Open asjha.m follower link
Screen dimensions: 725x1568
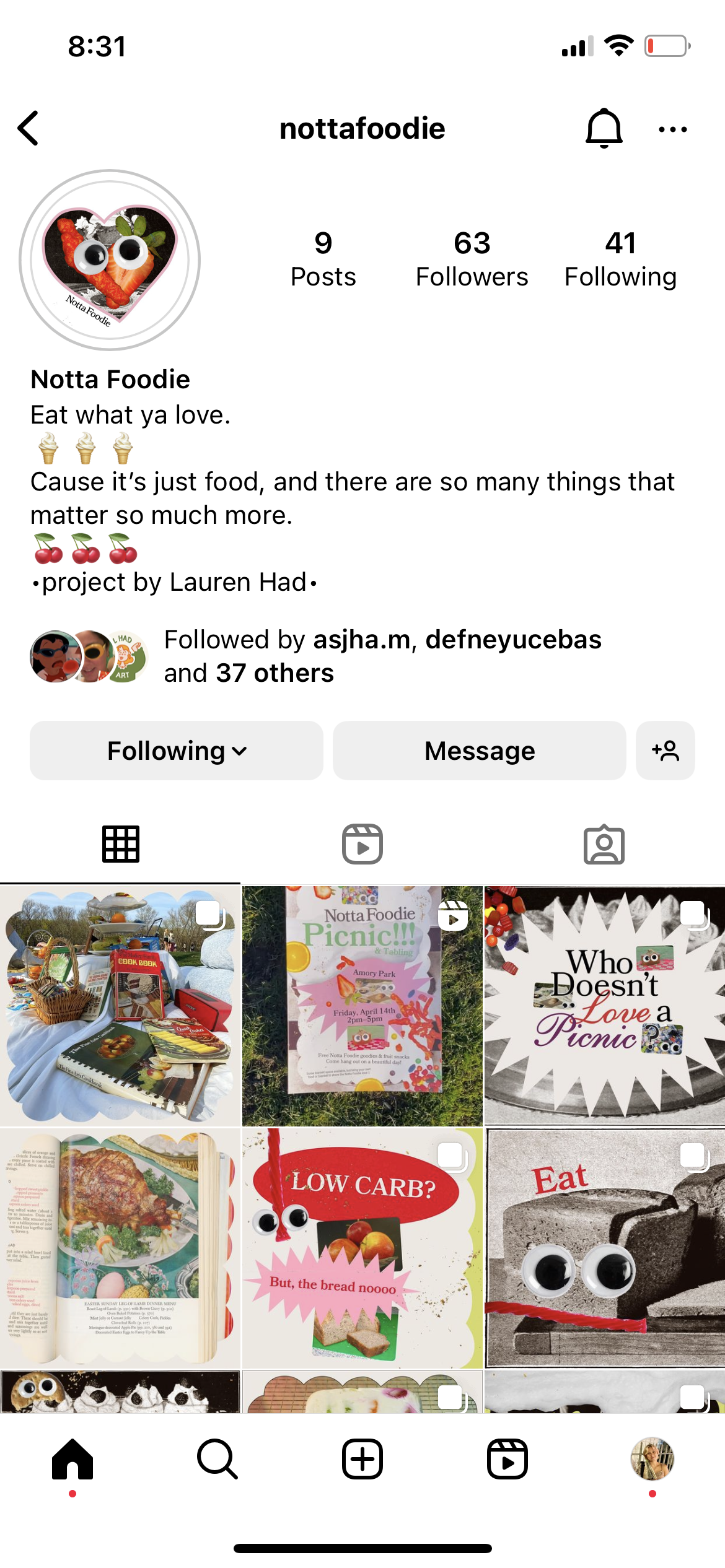point(362,640)
